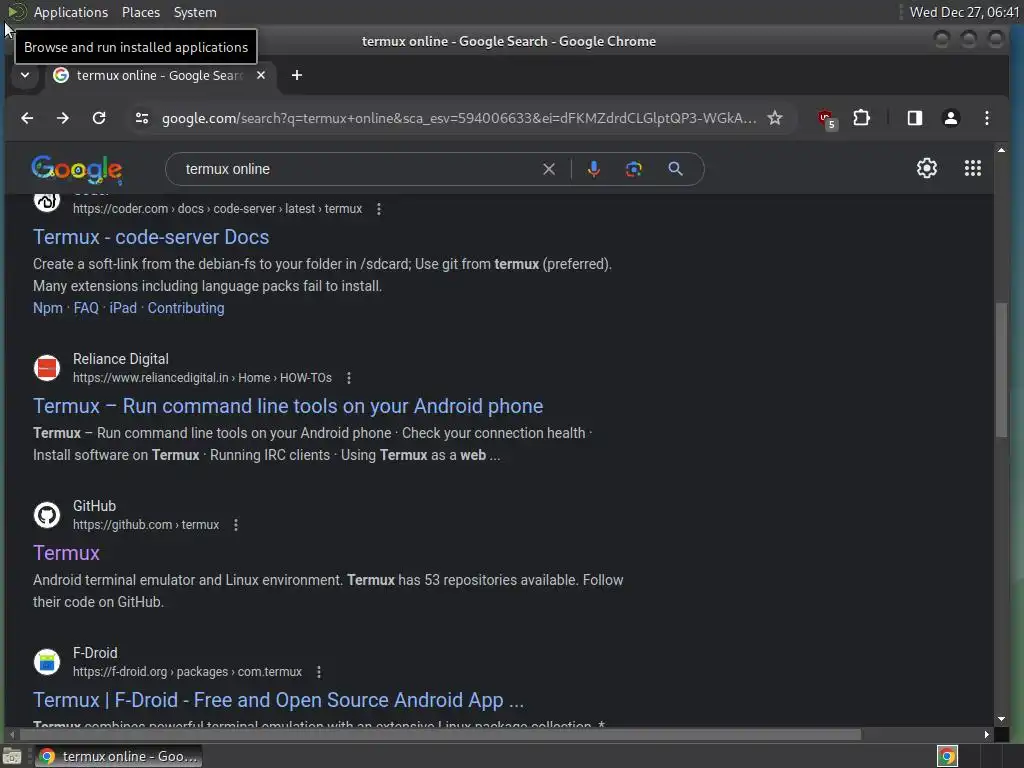
Task: Click show desktop icon in bottom panel
Action: tap(12, 756)
